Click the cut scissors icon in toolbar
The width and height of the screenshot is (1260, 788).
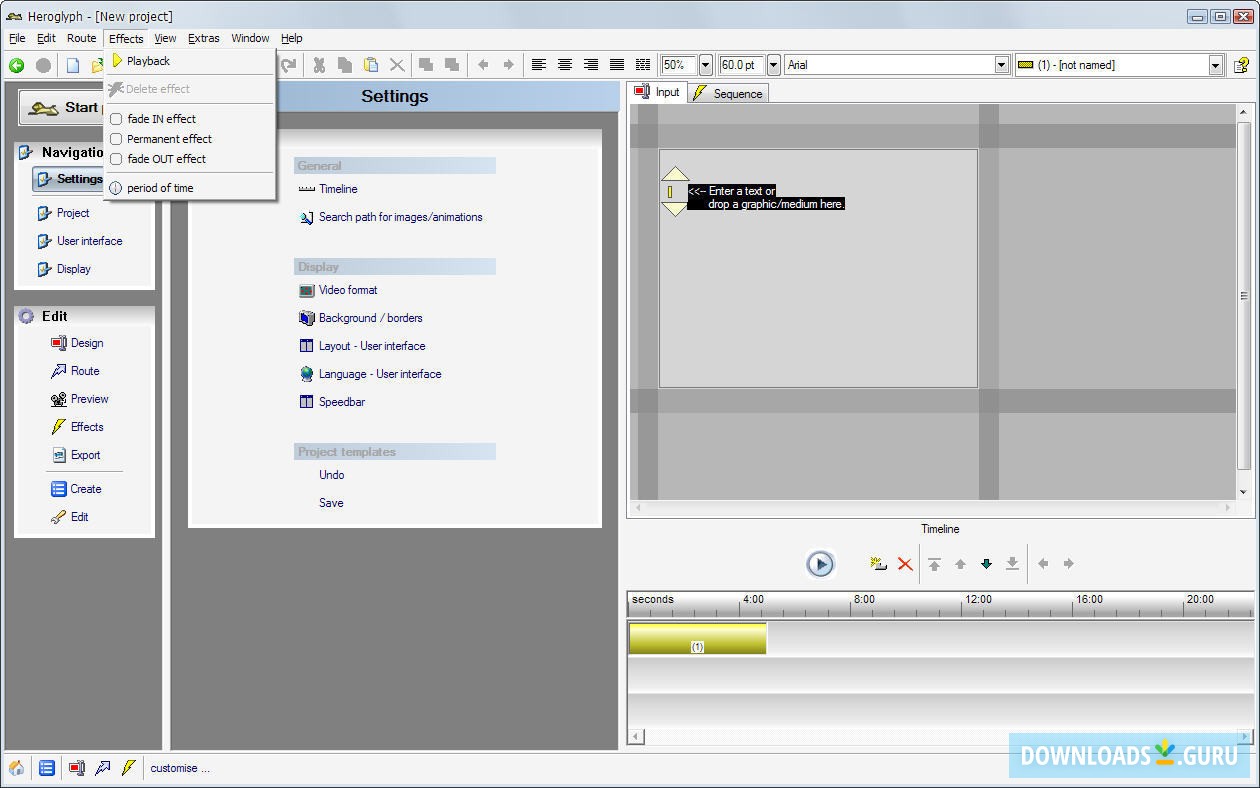click(319, 65)
